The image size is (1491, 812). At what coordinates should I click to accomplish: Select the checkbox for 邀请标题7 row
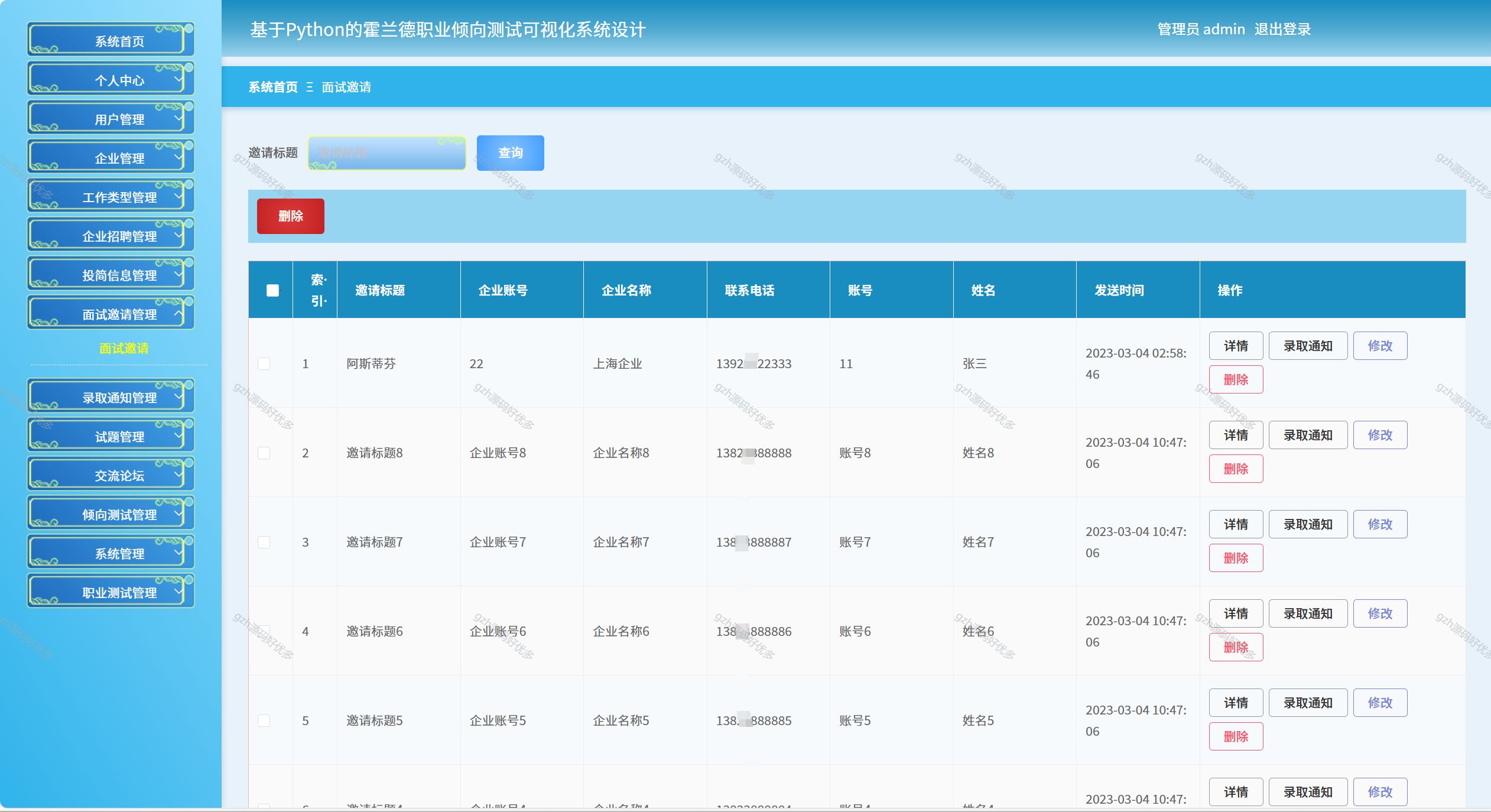(264, 542)
